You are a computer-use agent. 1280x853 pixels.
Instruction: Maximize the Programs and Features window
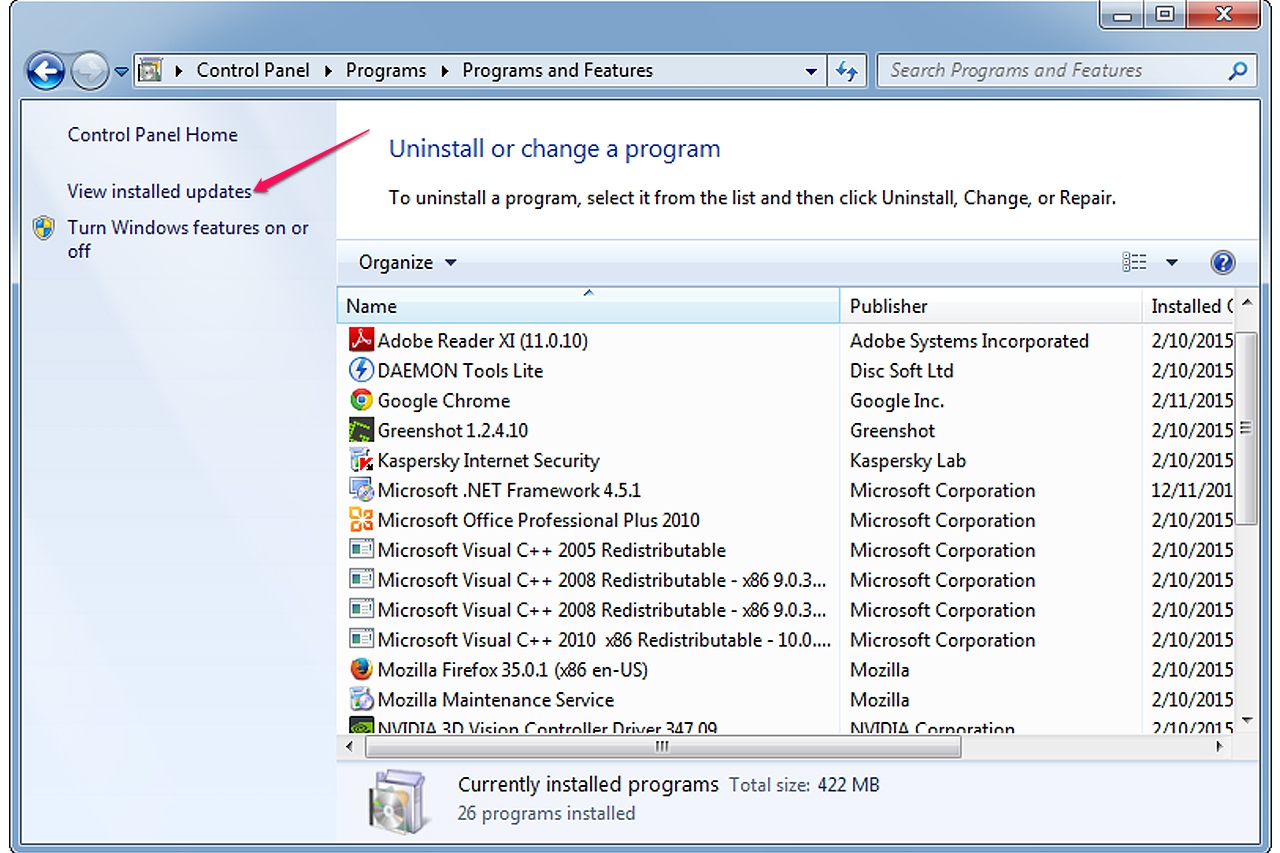click(x=1163, y=13)
